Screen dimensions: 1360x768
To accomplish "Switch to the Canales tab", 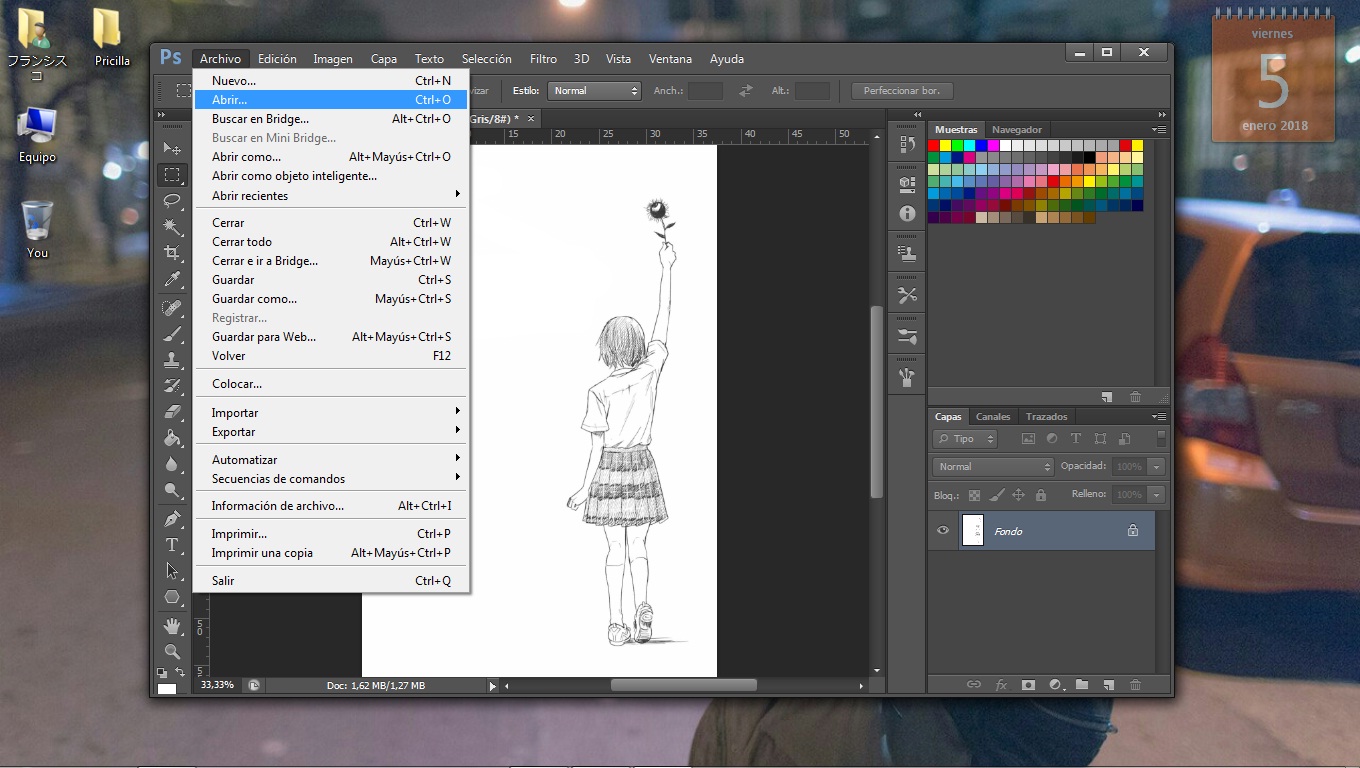I will coord(993,417).
